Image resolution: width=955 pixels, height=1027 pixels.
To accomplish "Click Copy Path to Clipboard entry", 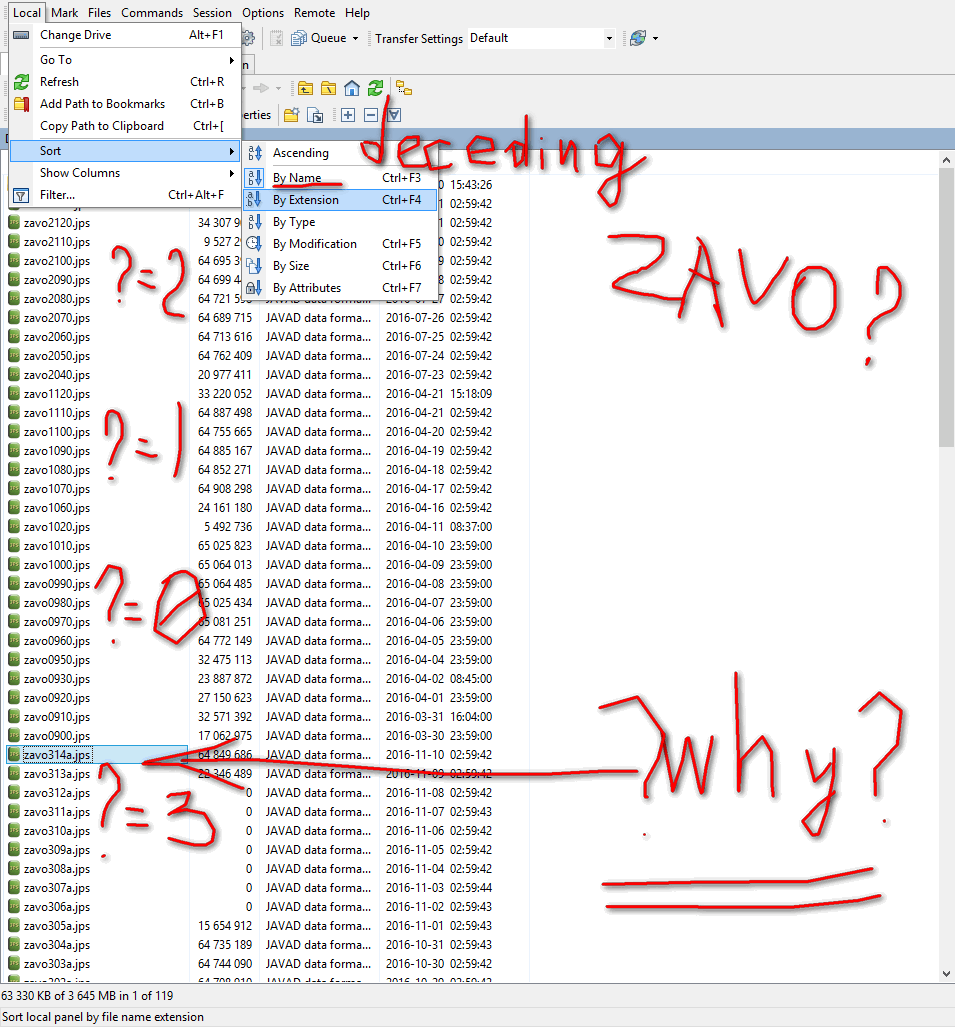I will coord(102,126).
